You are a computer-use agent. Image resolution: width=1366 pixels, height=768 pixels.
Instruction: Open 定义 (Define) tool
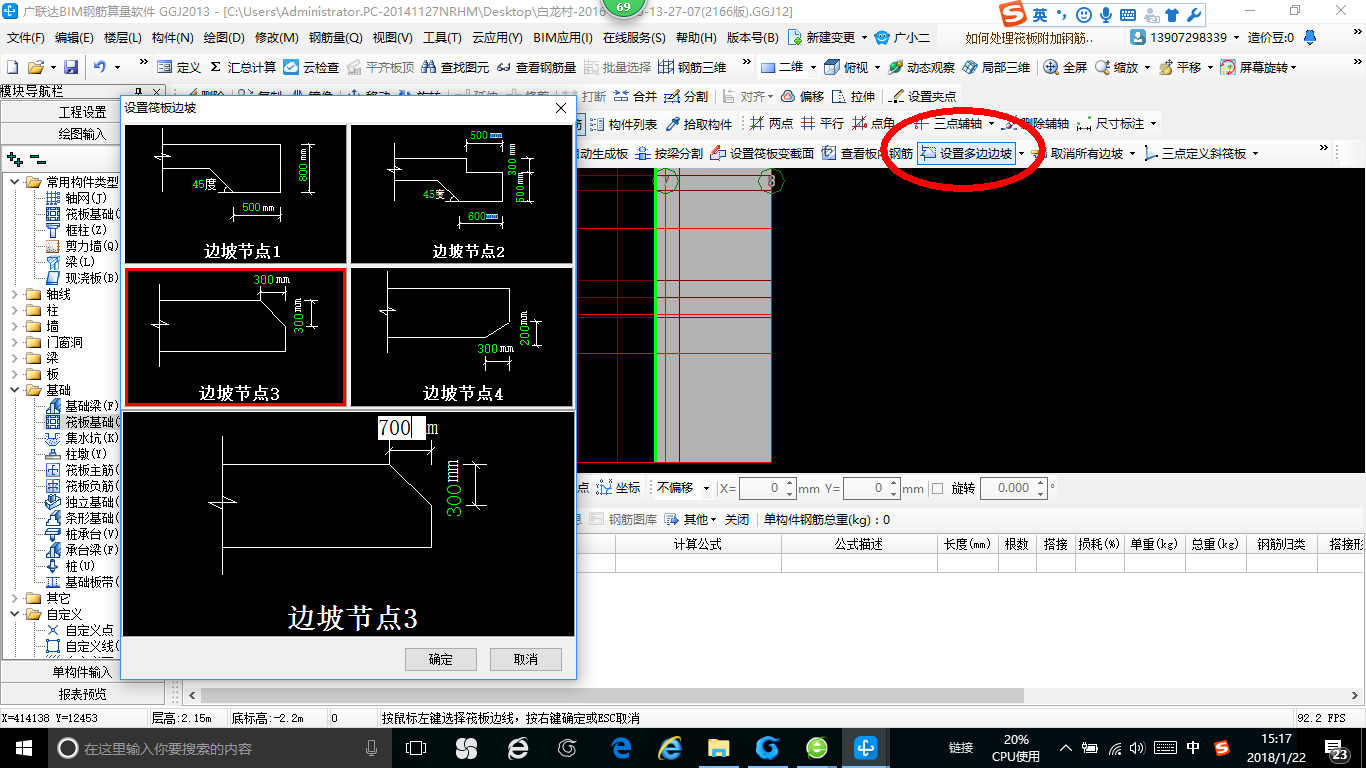pos(178,67)
